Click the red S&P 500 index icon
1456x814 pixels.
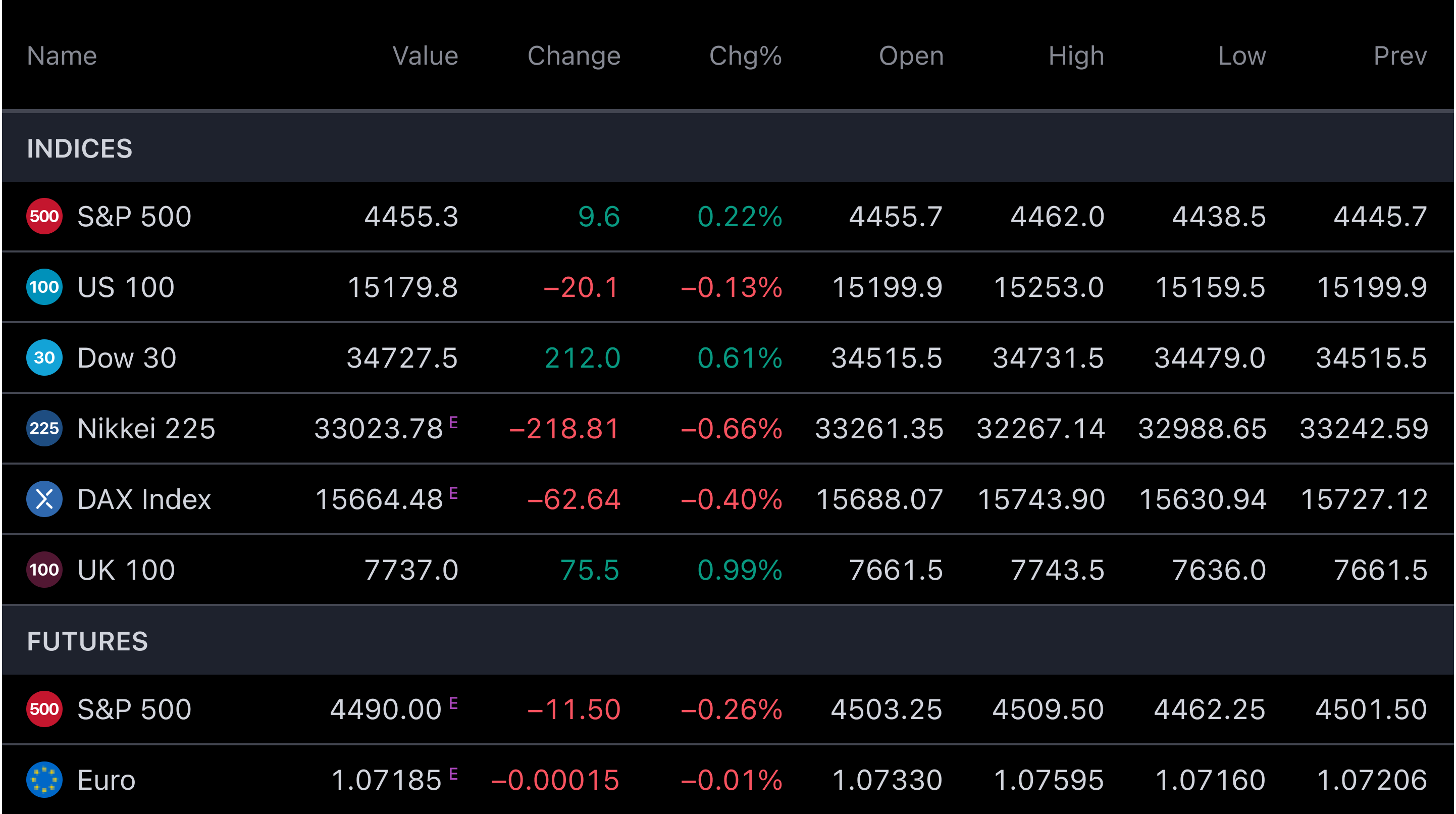click(x=44, y=217)
